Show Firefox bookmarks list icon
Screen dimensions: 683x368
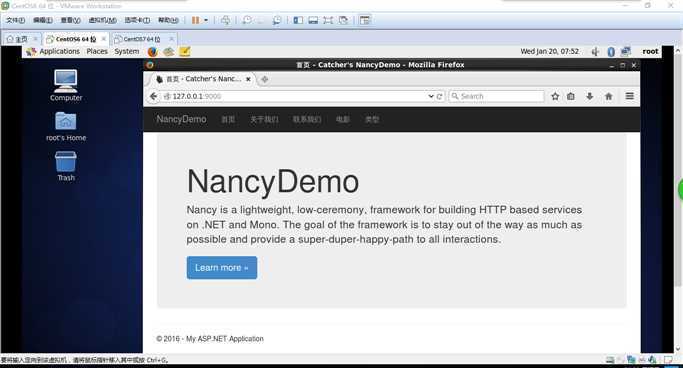(571, 96)
